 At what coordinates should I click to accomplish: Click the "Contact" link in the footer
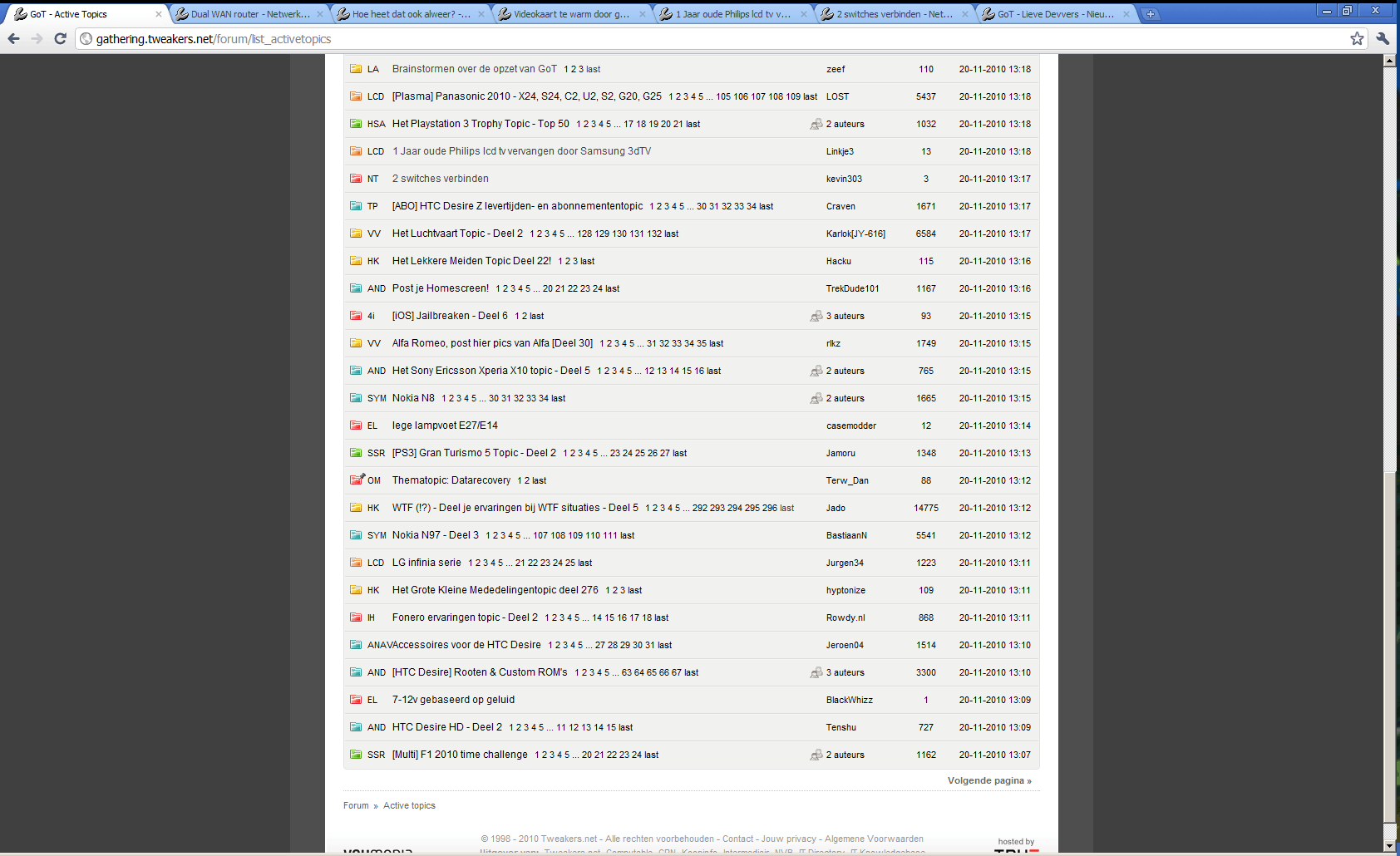coord(737,839)
